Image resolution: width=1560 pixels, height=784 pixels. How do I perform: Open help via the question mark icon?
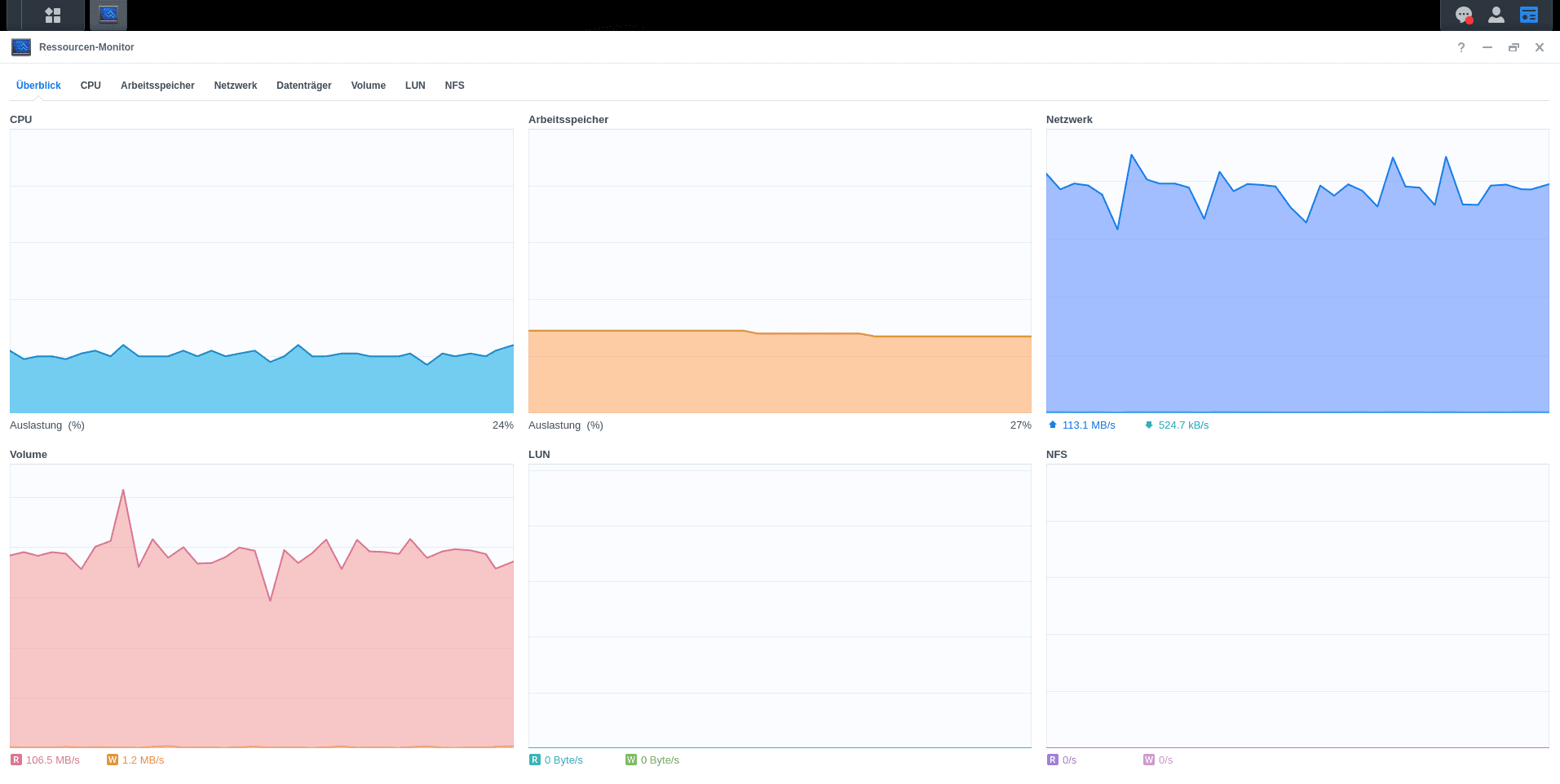pyautogui.click(x=1461, y=47)
